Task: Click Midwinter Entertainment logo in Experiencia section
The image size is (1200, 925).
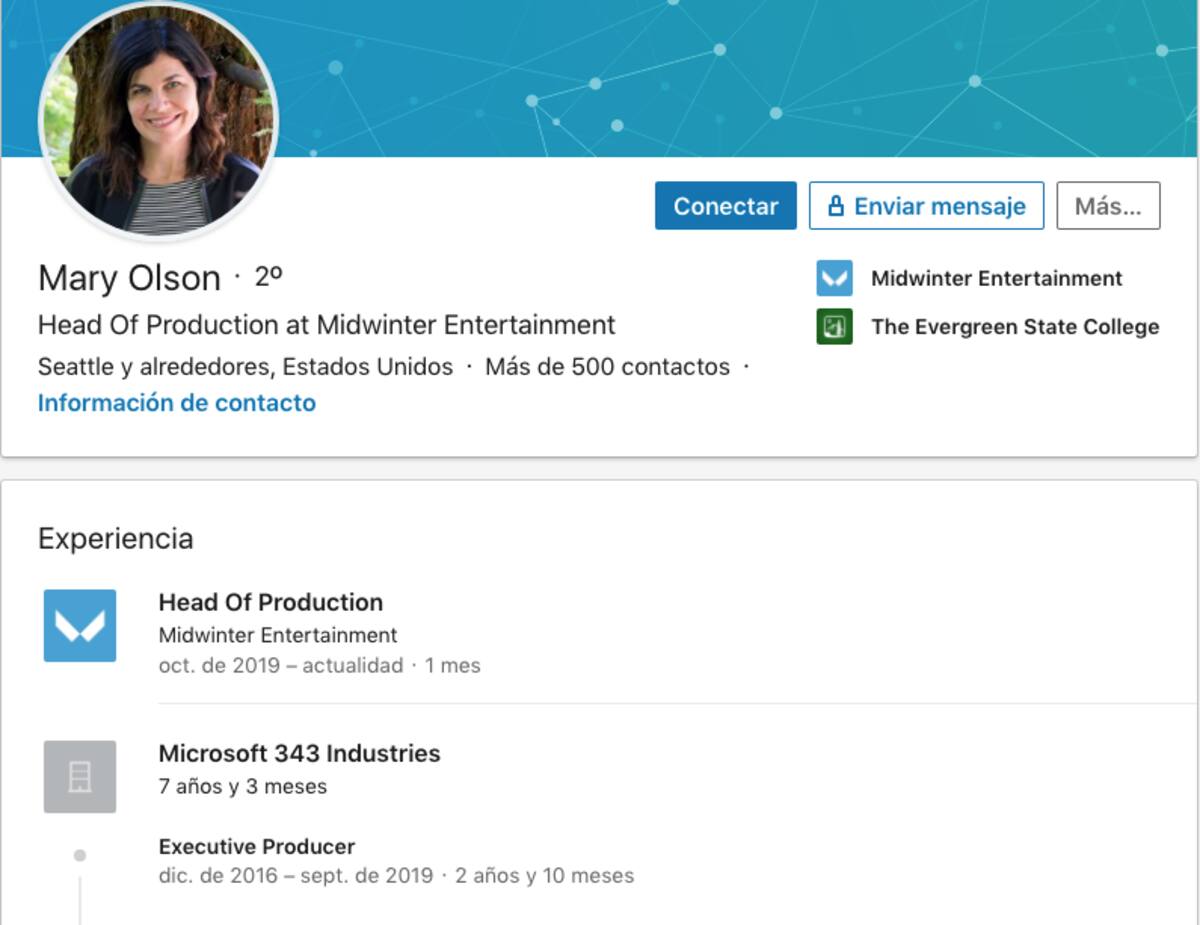Action: pyautogui.click(x=80, y=625)
